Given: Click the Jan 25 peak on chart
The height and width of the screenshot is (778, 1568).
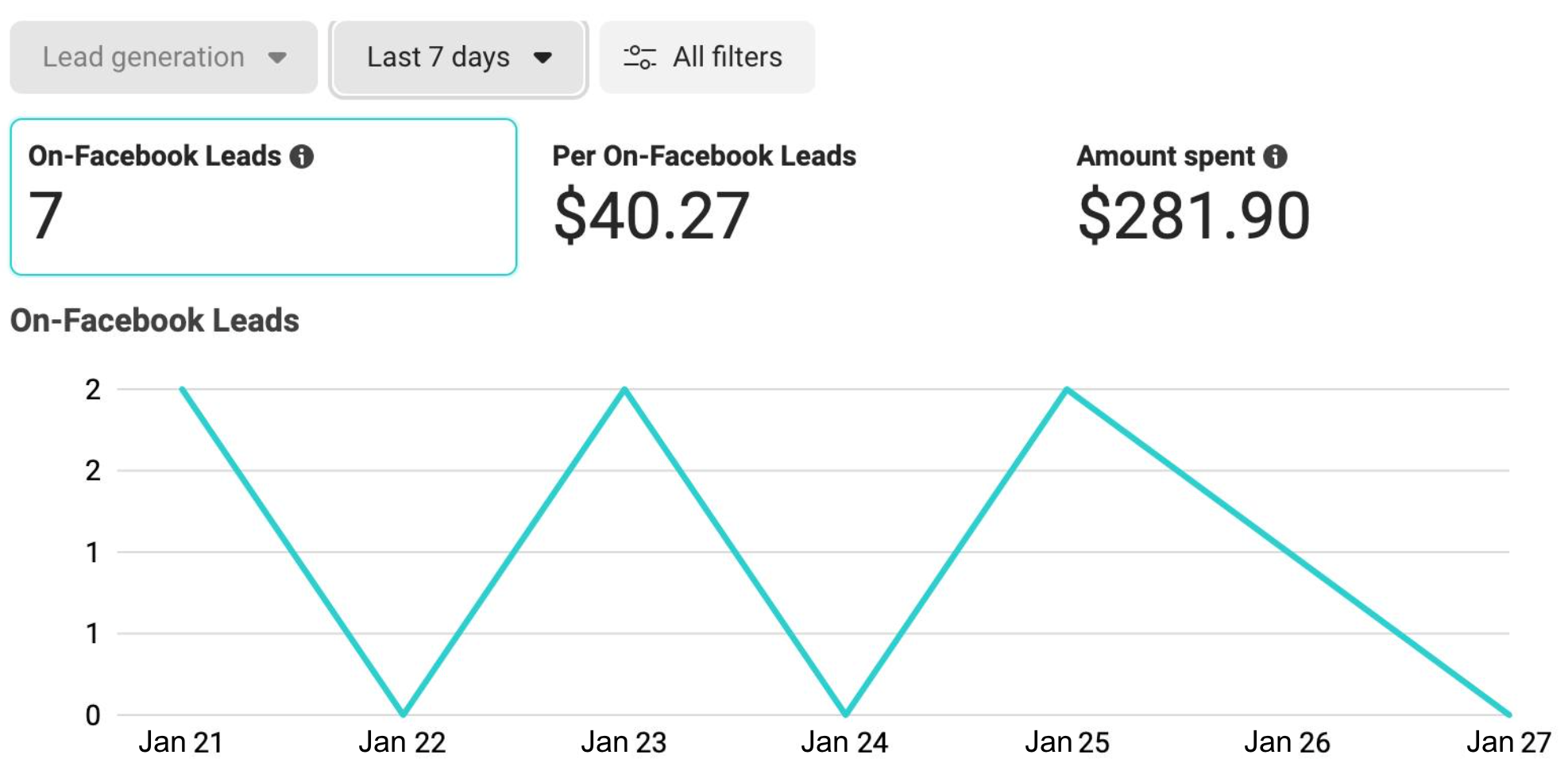Looking at the screenshot, I should click(1067, 389).
